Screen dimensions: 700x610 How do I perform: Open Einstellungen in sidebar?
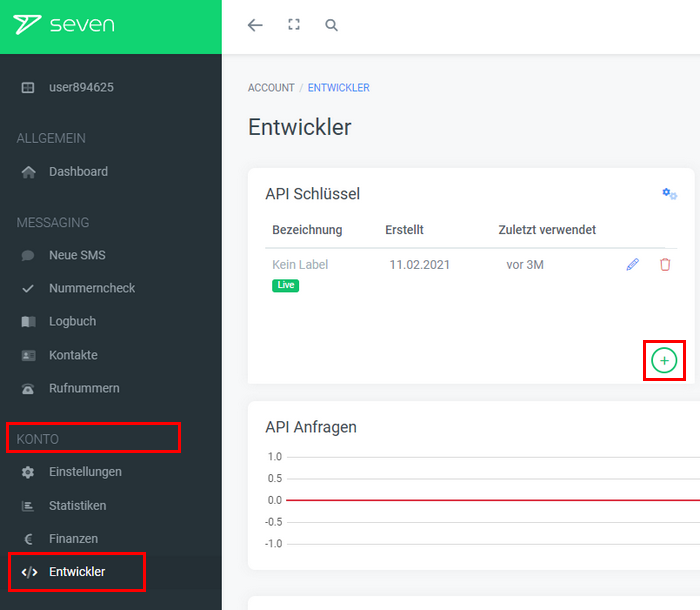pos(85,472)
